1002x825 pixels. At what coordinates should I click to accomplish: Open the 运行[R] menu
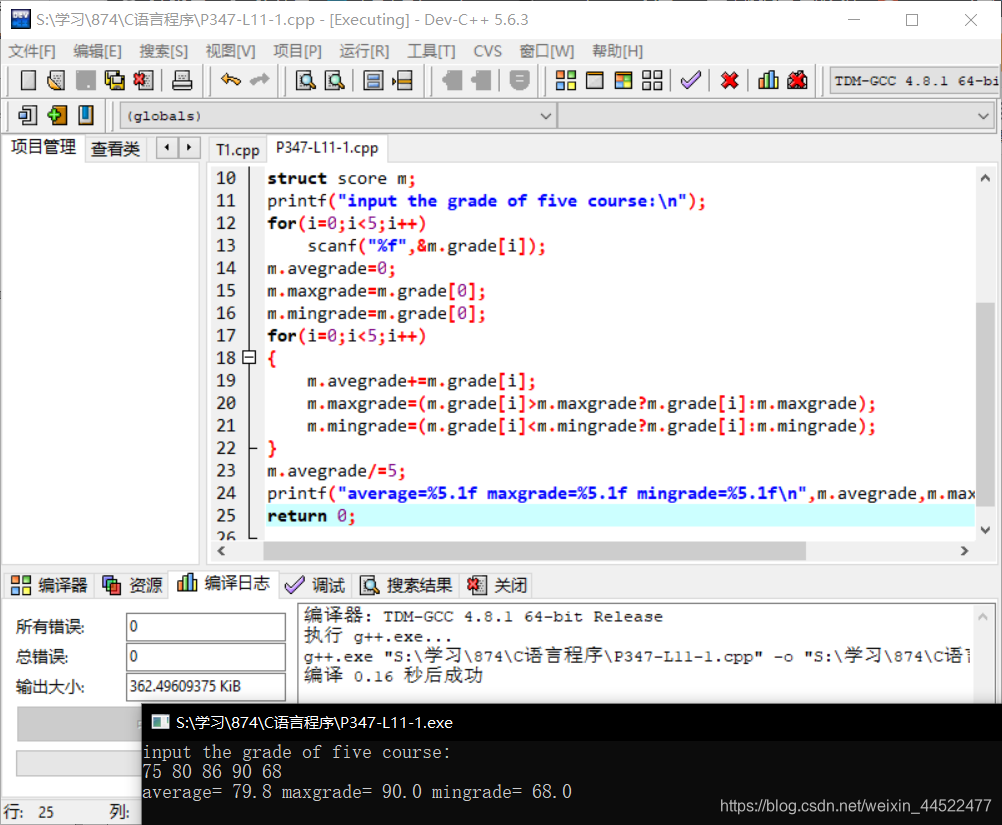click(364, 51)
